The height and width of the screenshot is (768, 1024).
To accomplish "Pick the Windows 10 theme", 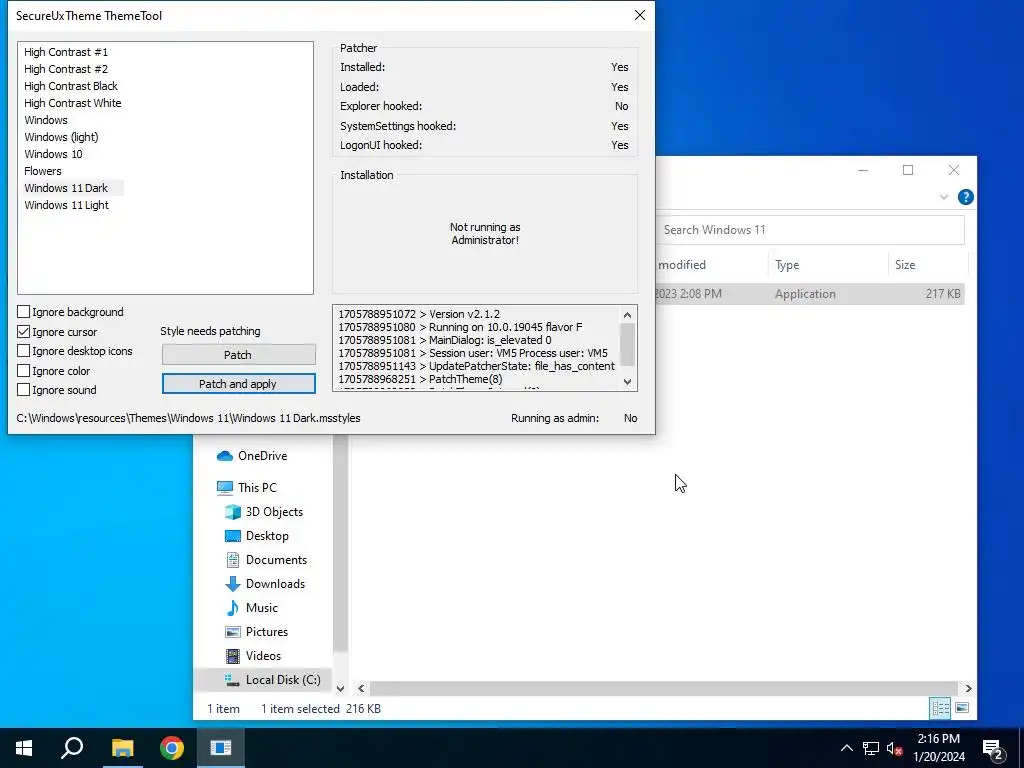I will click(54, 153).
